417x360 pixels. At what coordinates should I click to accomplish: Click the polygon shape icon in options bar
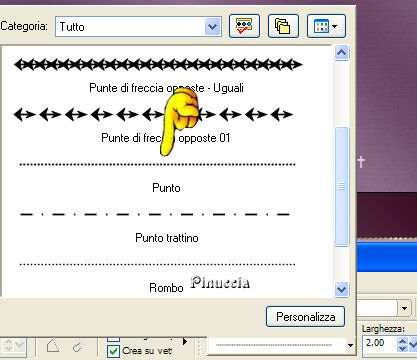pyautogui.click(x=52, y=346)
